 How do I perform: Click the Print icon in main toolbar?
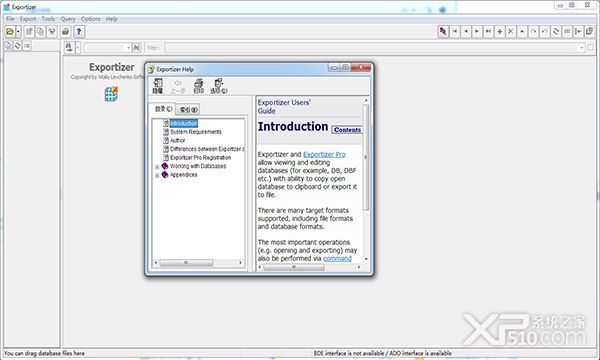tap(65, 32)
